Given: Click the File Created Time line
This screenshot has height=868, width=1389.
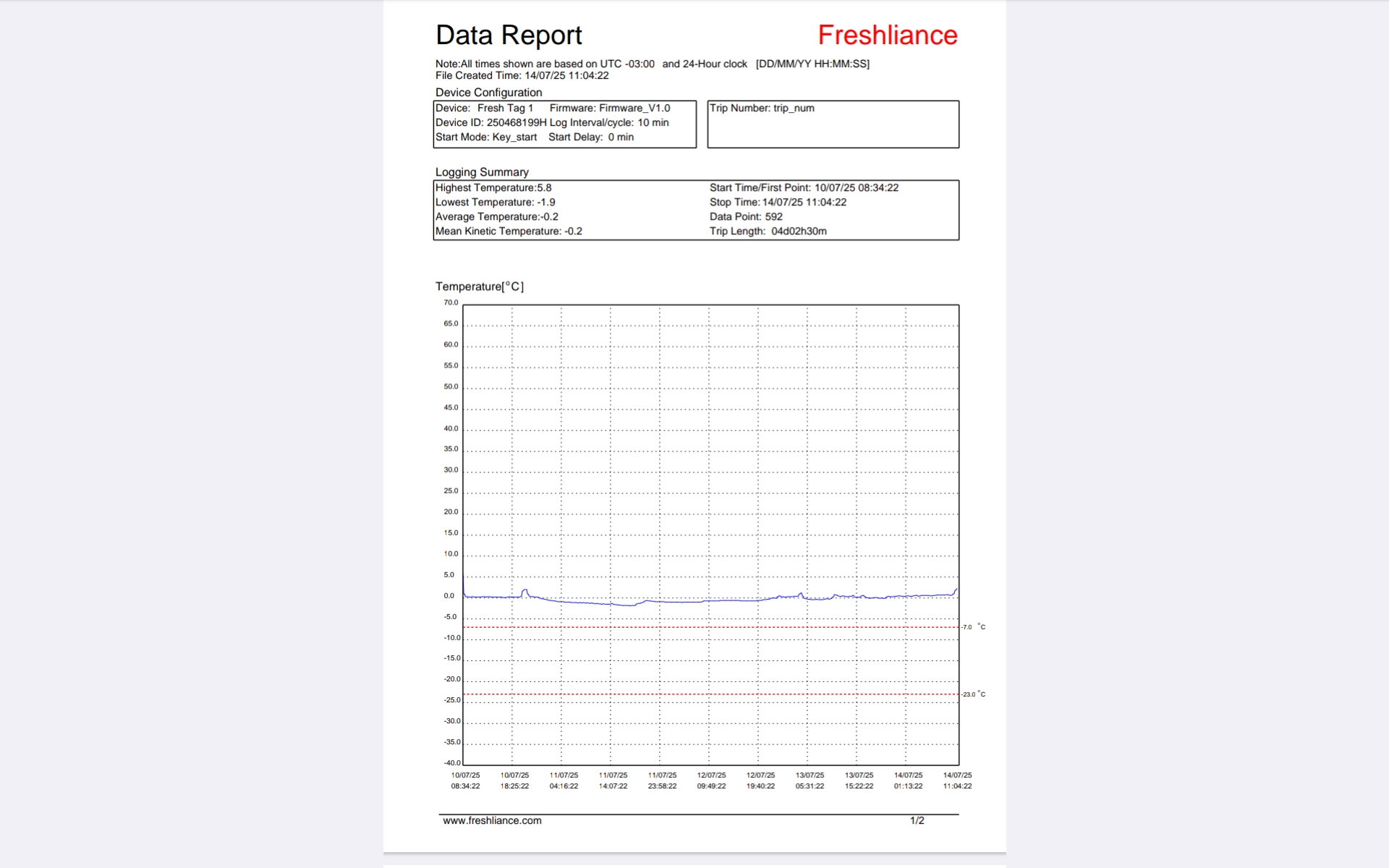Looking at the screenshot, I should pos(522,76).
